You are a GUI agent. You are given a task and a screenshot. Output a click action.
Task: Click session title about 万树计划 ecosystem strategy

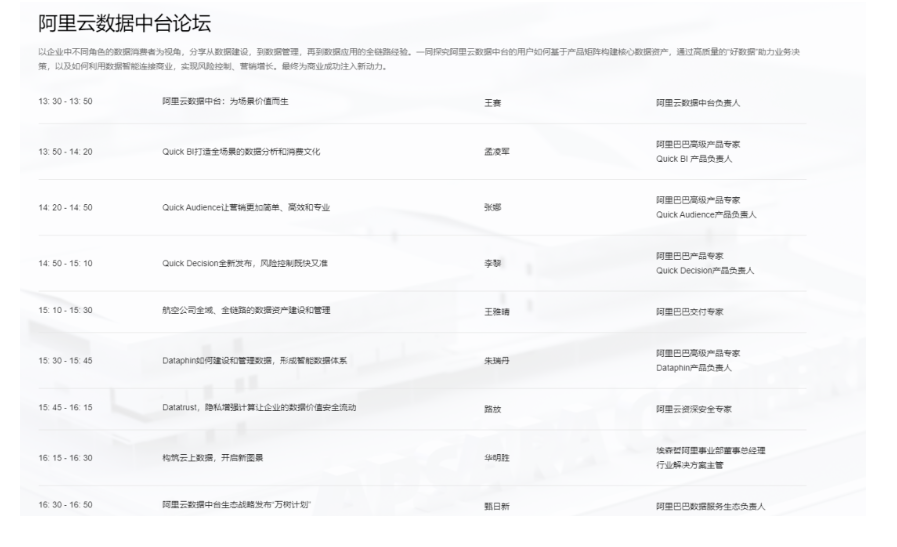point(236,505)
